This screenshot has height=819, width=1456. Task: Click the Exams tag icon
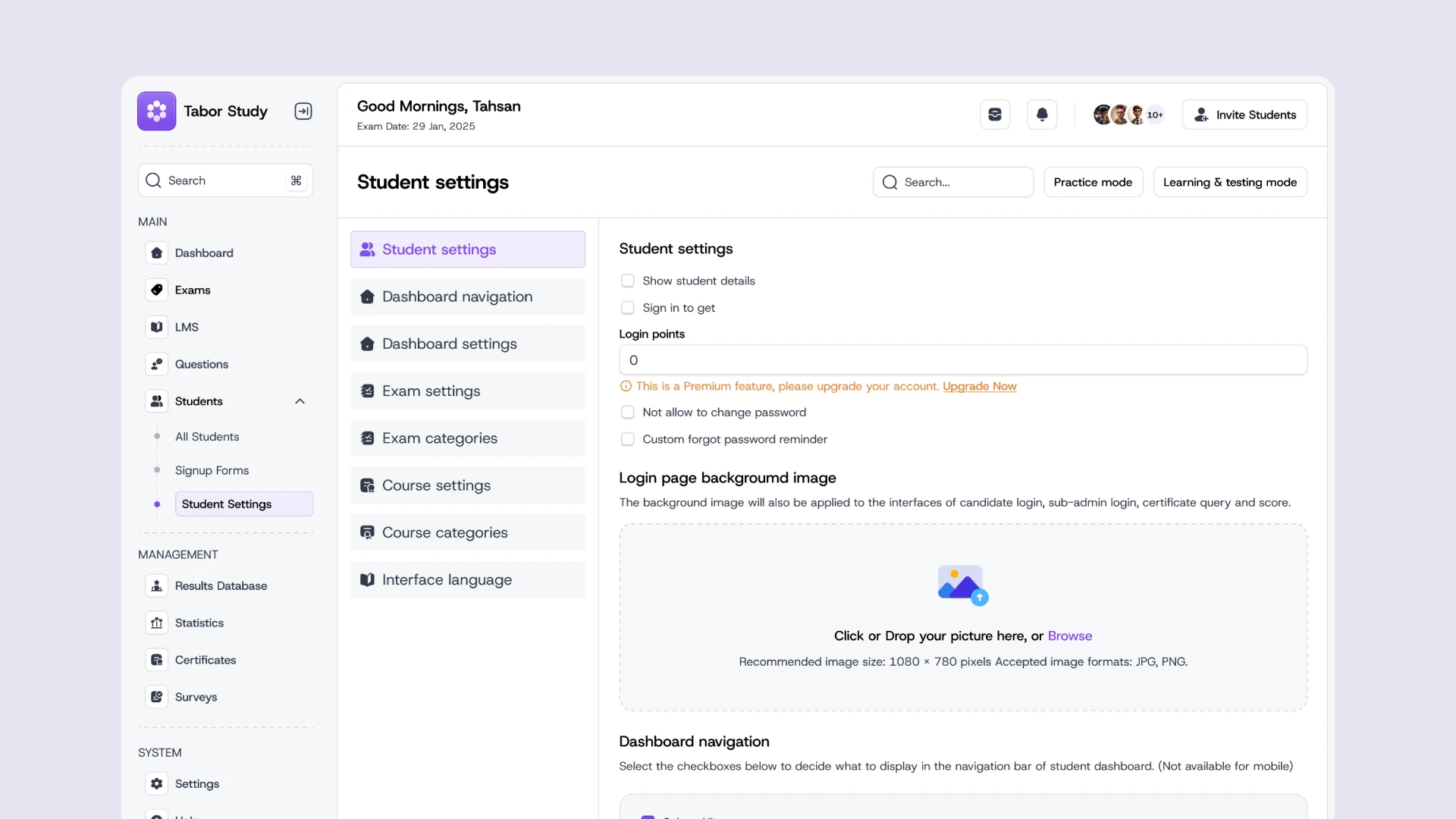[x=157, y=290]
